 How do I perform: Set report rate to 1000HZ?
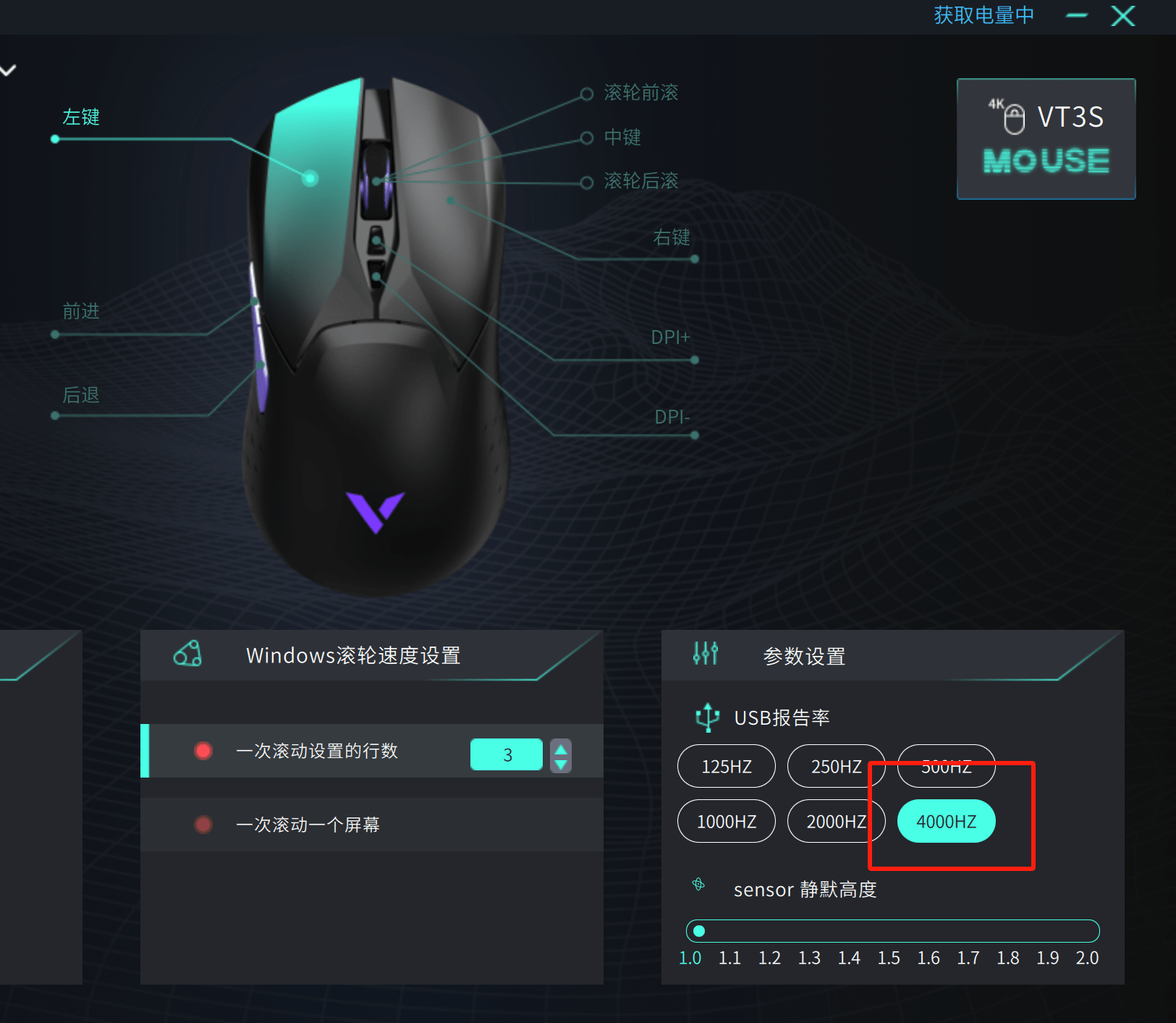point(727,821)
